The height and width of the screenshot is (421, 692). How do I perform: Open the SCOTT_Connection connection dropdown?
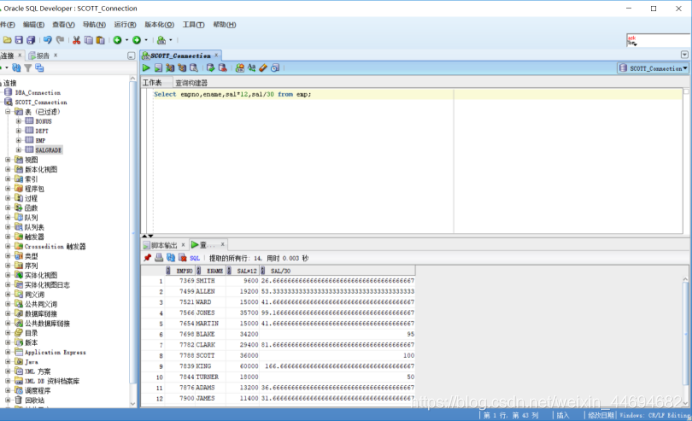coord(653,68)
